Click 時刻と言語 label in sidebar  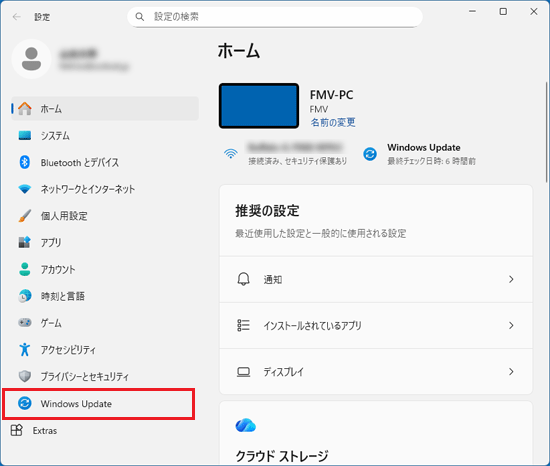(x=62, y=296)
